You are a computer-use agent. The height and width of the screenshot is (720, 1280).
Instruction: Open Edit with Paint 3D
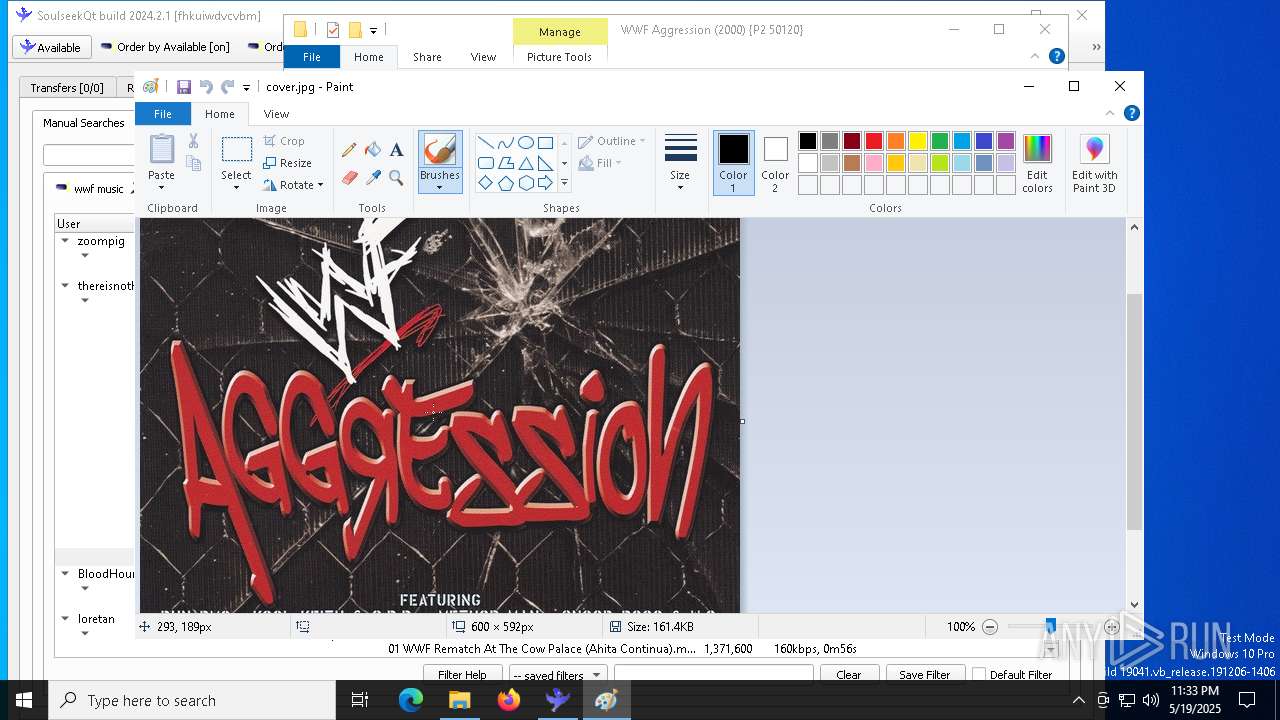(x=1094, y=164)
